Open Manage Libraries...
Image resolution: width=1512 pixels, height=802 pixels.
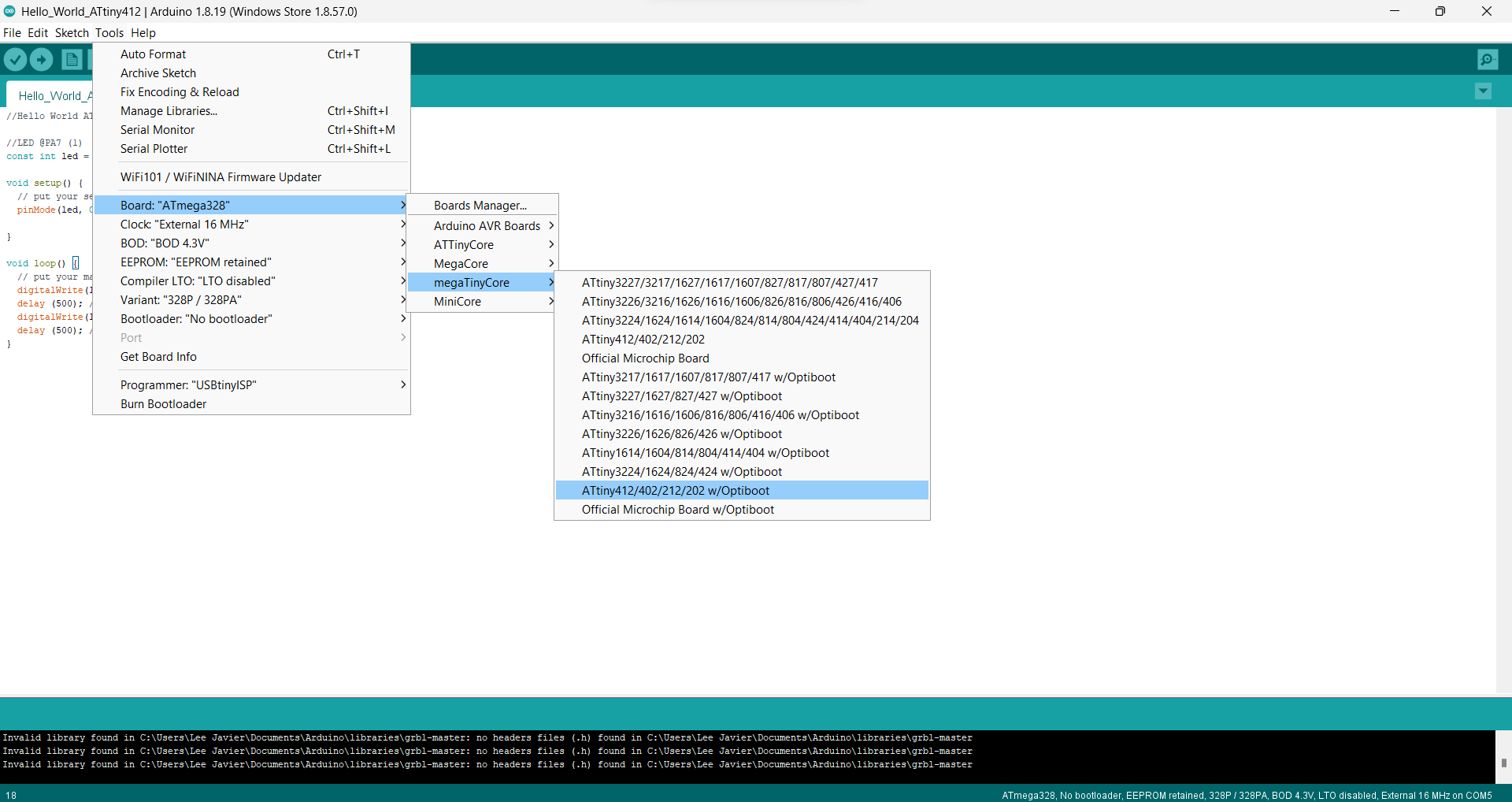coord(251,111)
